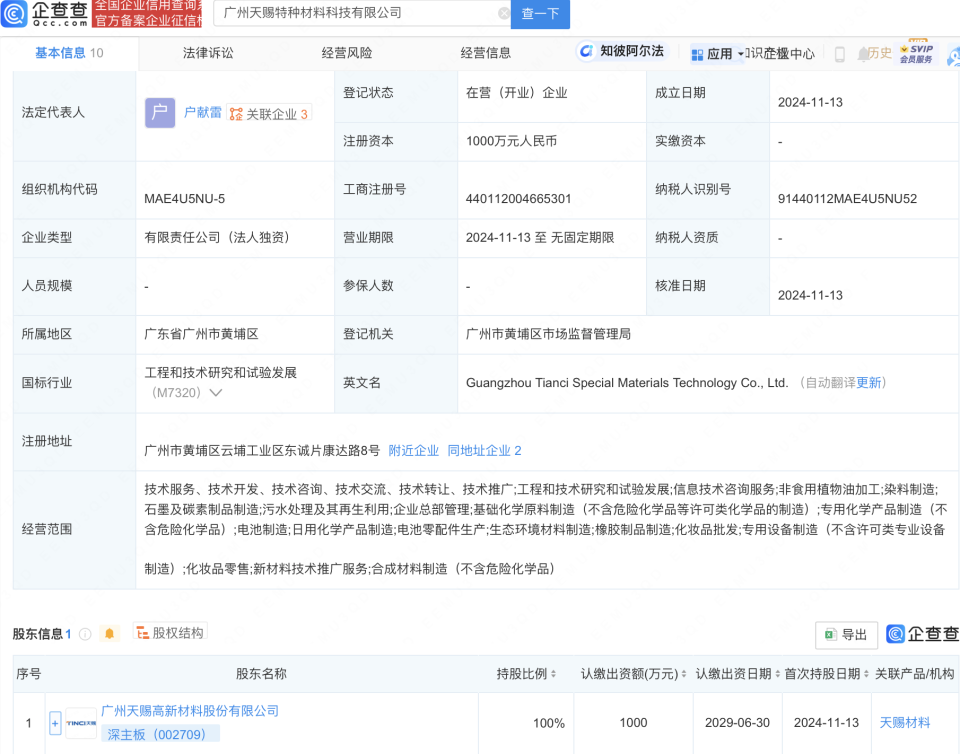Click the Qichacha logo beside the 导出 button
Viewport: 960px width, 754px height.
pos(923,634)
